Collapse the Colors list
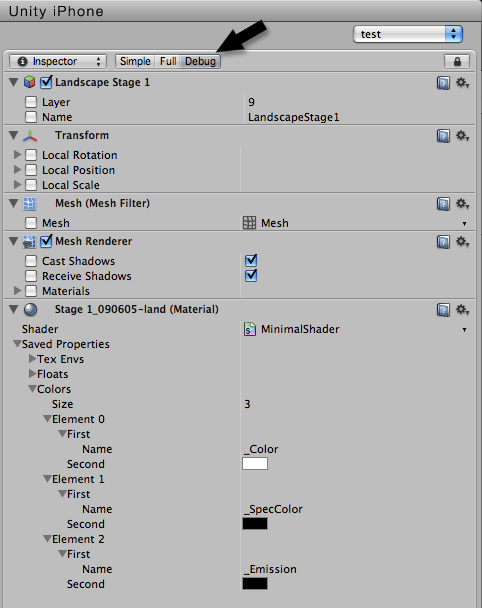 33,389
